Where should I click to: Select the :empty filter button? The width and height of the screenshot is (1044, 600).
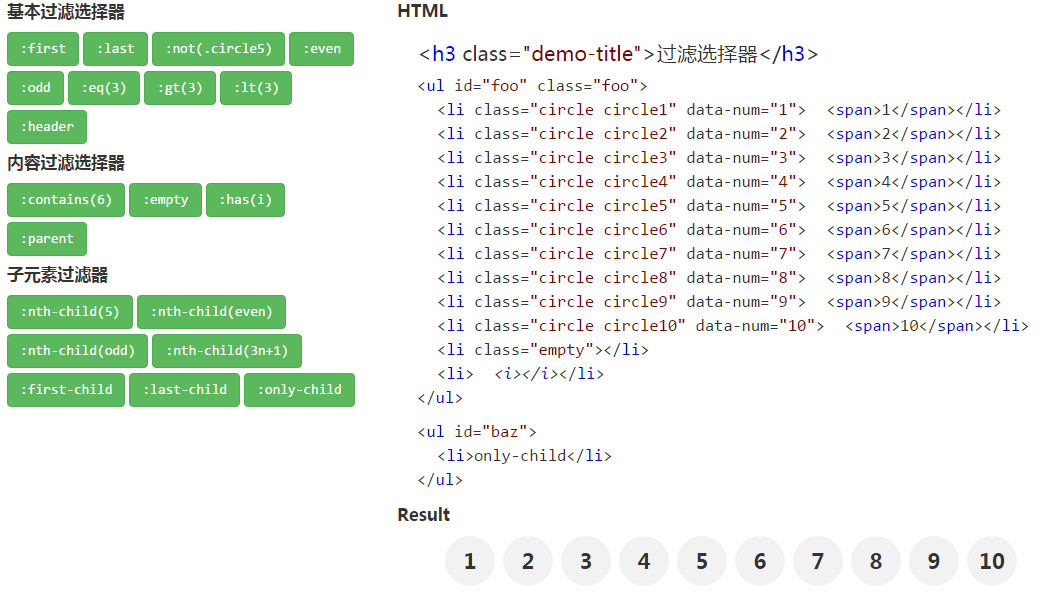(x=165, y=200)
